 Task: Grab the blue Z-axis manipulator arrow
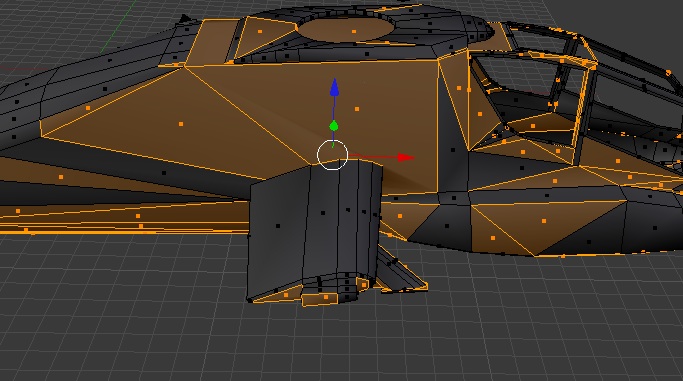(x=334, y=87)
